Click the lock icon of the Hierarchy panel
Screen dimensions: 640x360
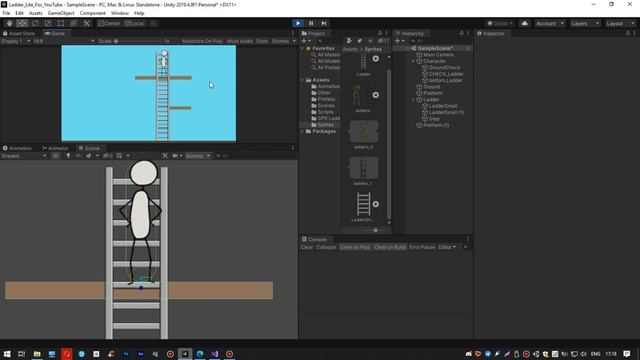[461, 33]
